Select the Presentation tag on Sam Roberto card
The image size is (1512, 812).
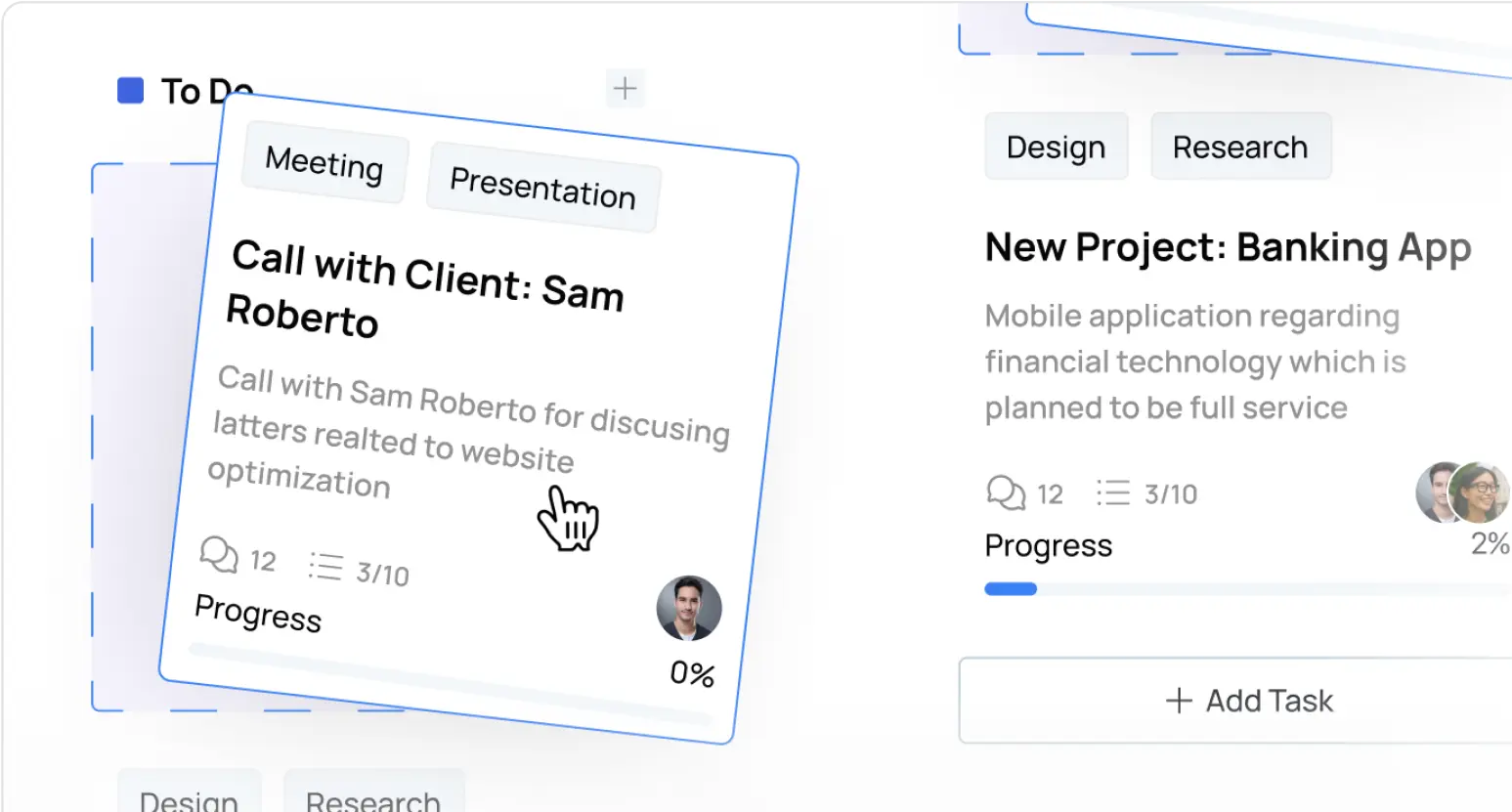541,194
